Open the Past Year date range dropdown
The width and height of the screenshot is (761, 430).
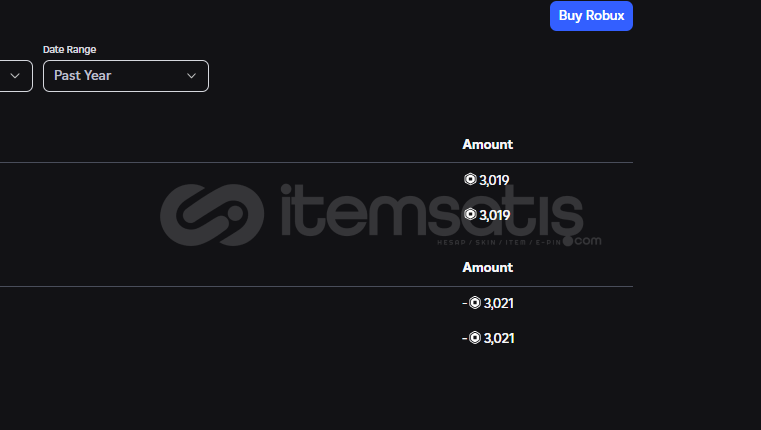coord(126,76)
